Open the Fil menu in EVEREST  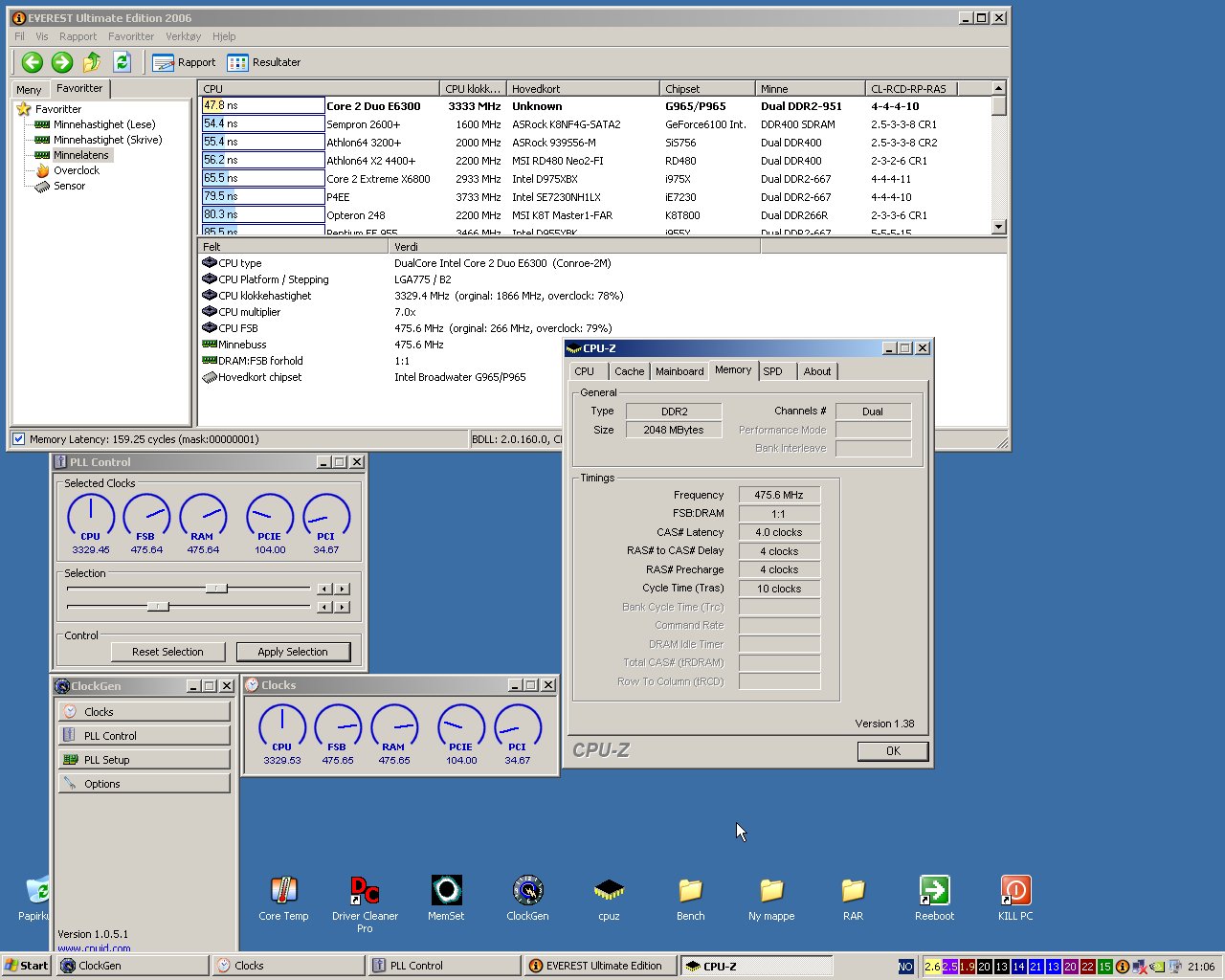19,36
